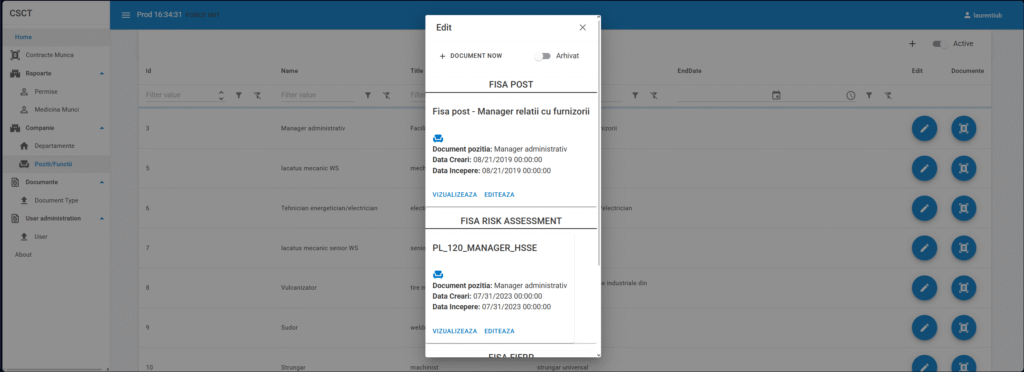Click the plus add icon next to Active

click(x=912, y=44)
